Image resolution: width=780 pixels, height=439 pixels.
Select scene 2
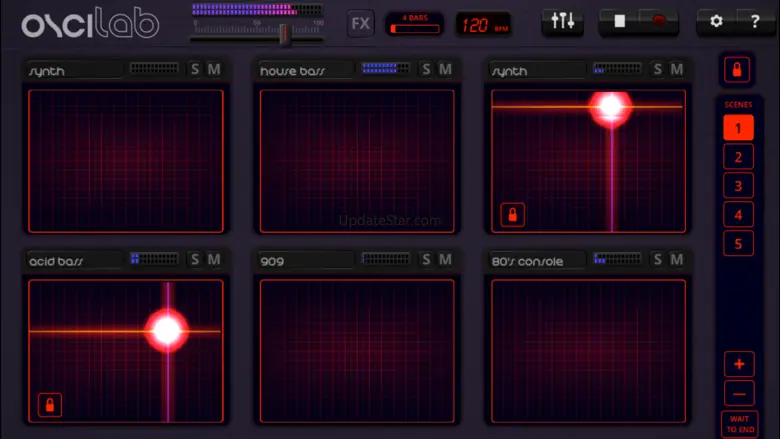pyautogui.click(x=738, y=157)
